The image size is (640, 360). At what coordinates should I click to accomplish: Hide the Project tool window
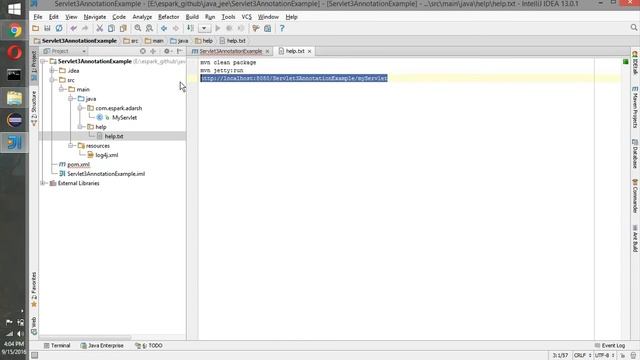tap(180, 51)
